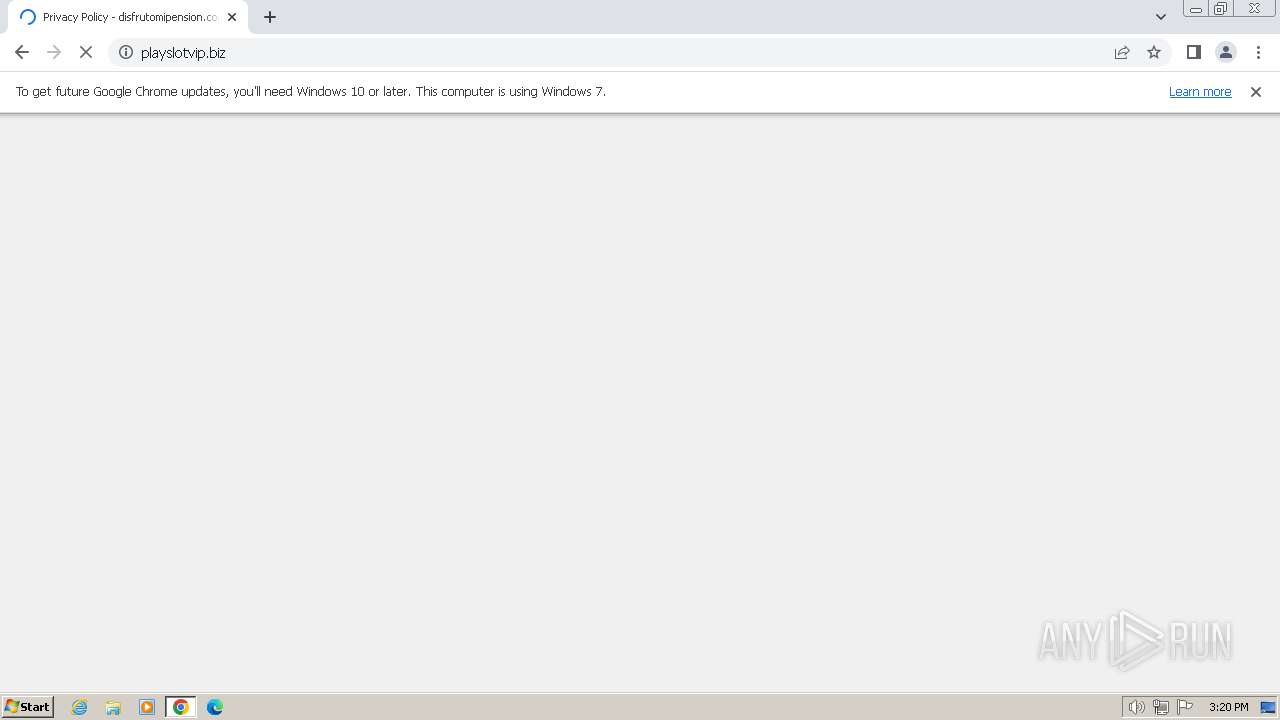This screenshot has width=1280, height=720.
Task: Share this page icon
Action: [1122, 52]
